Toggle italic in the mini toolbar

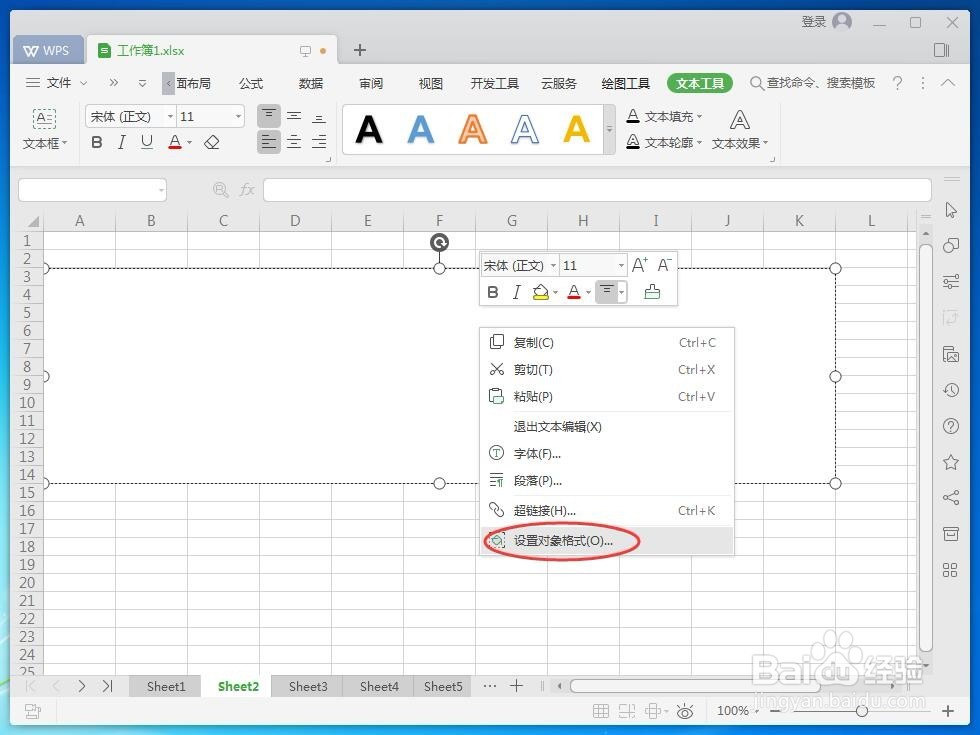coord(516,292)
